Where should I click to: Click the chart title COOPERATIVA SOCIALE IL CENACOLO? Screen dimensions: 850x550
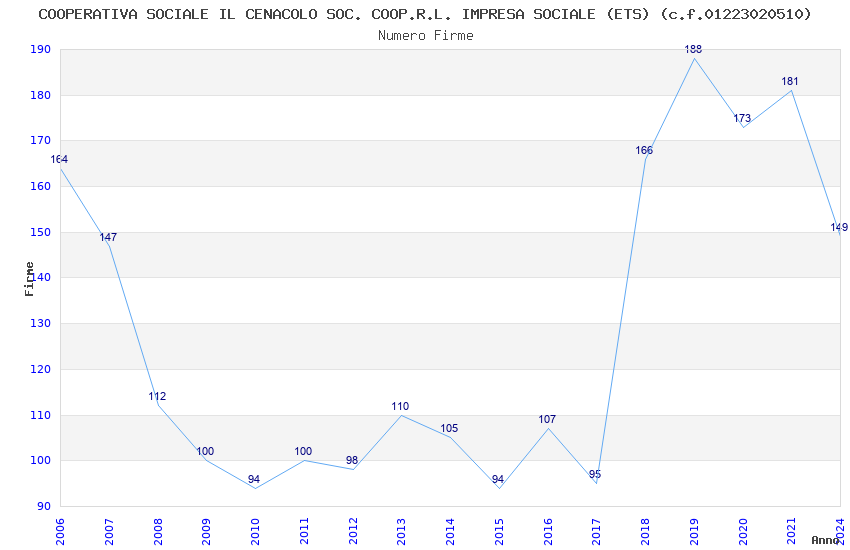tap(425, 14)
